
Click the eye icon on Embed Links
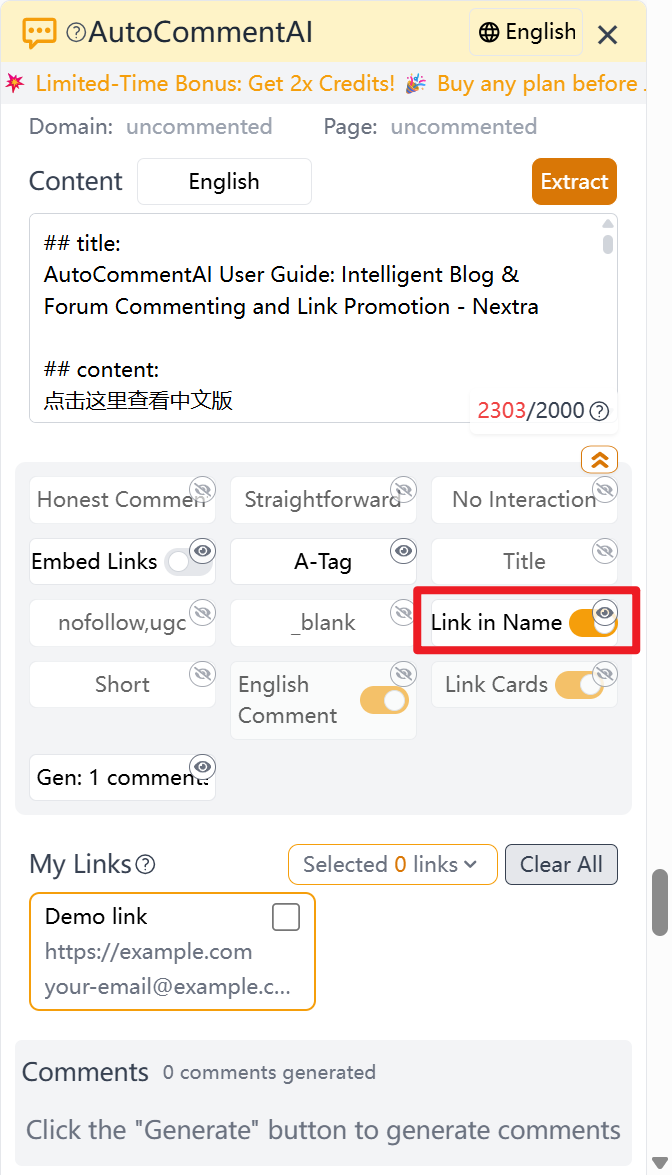[203, 550]
